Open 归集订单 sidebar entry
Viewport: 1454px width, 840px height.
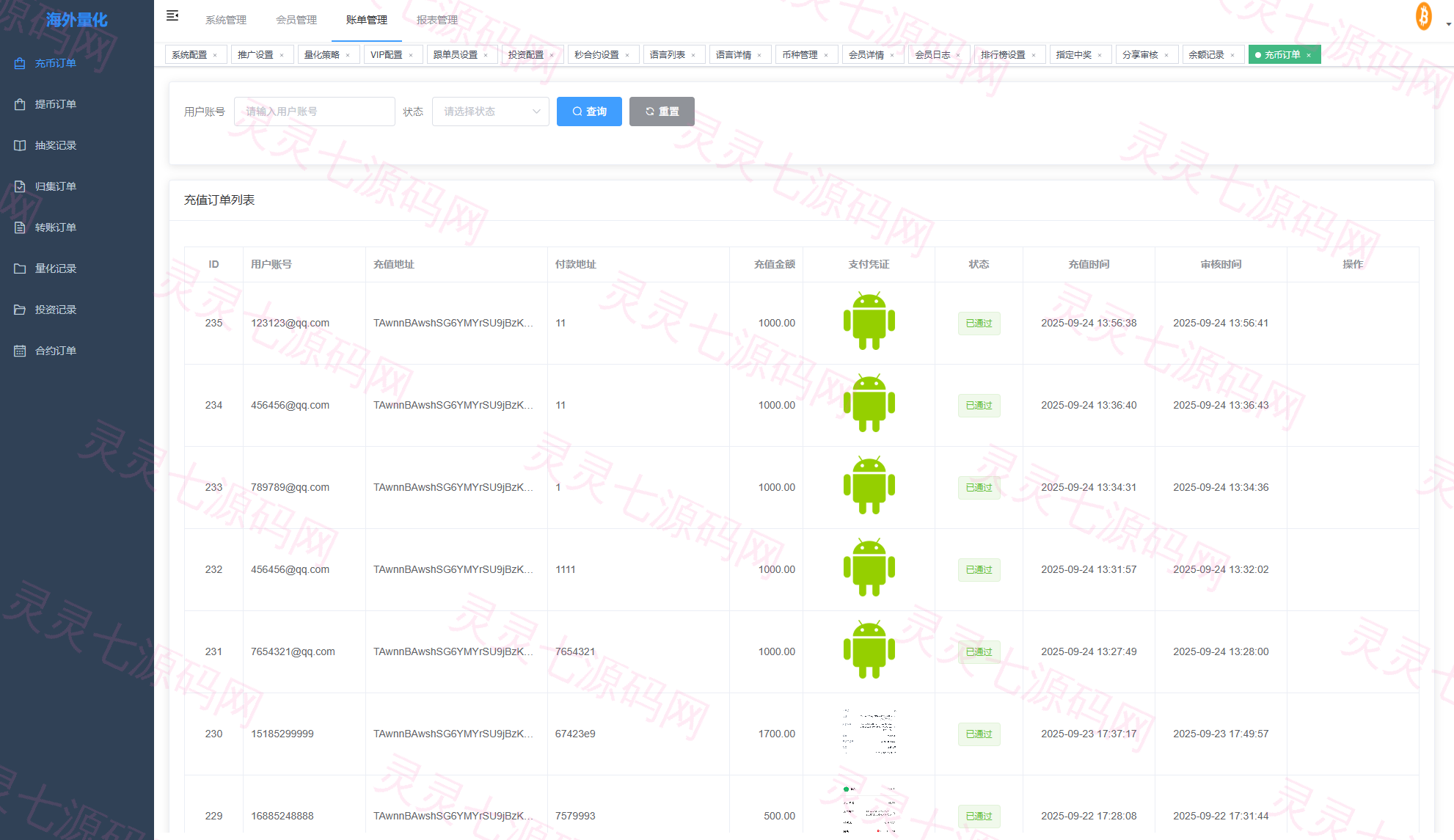[x=56, y=186]
